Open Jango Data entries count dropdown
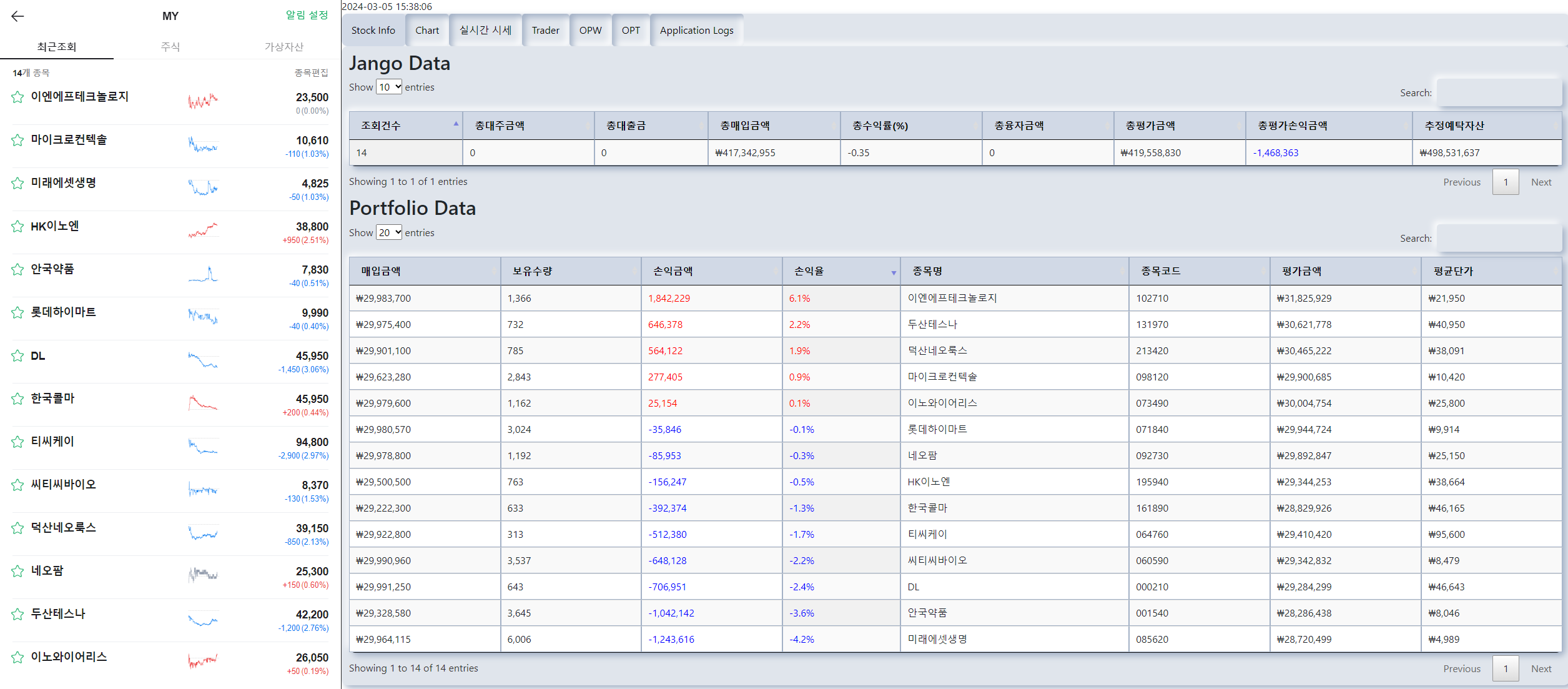The image size is (1568, 689). [x=389, y=87]
